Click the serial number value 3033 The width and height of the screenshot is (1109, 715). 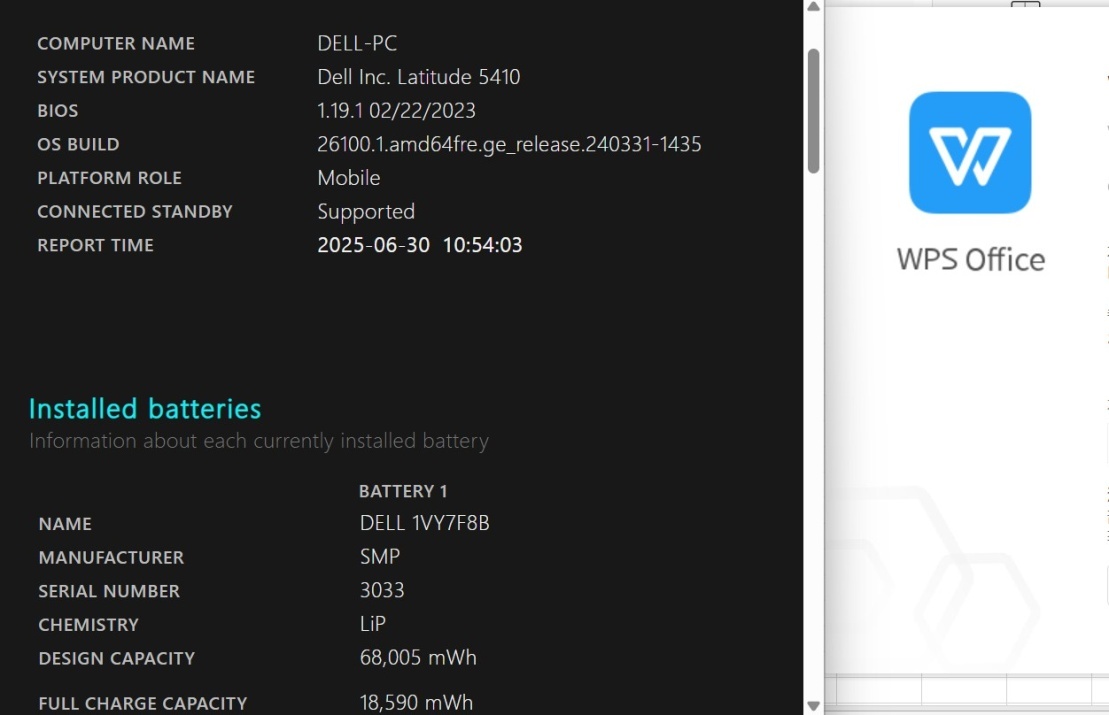382,590
